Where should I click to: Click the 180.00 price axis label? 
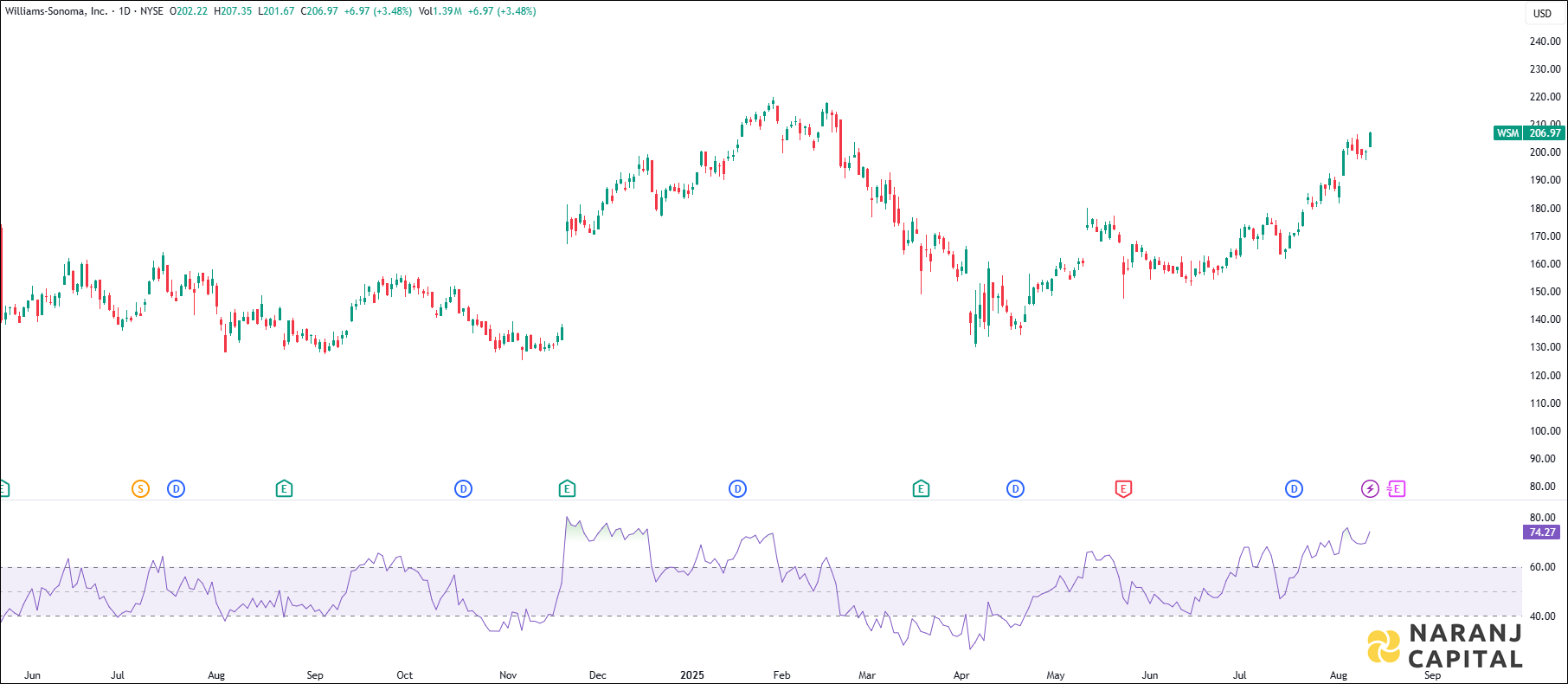[x=1545, y=209]
